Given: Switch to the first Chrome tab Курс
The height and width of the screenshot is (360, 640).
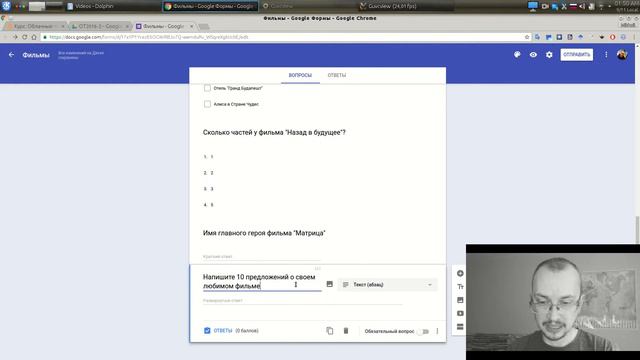Looking at the screenshot, I should (x=36, y=26).
